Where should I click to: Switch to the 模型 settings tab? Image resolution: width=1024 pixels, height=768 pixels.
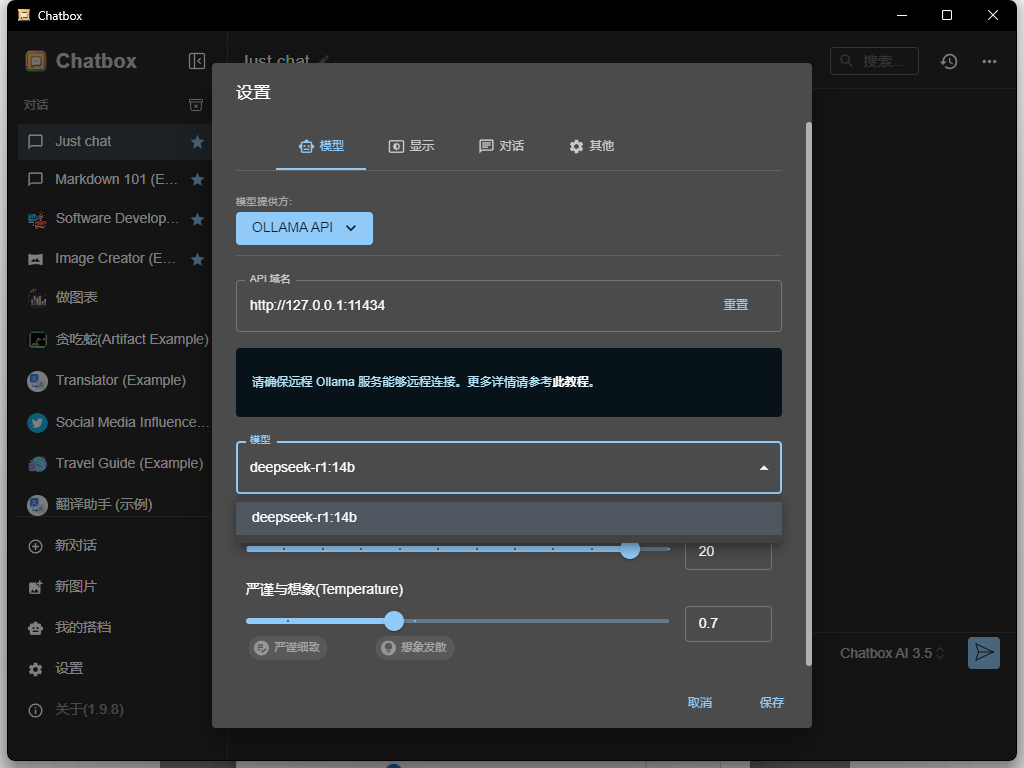(321, 146)
